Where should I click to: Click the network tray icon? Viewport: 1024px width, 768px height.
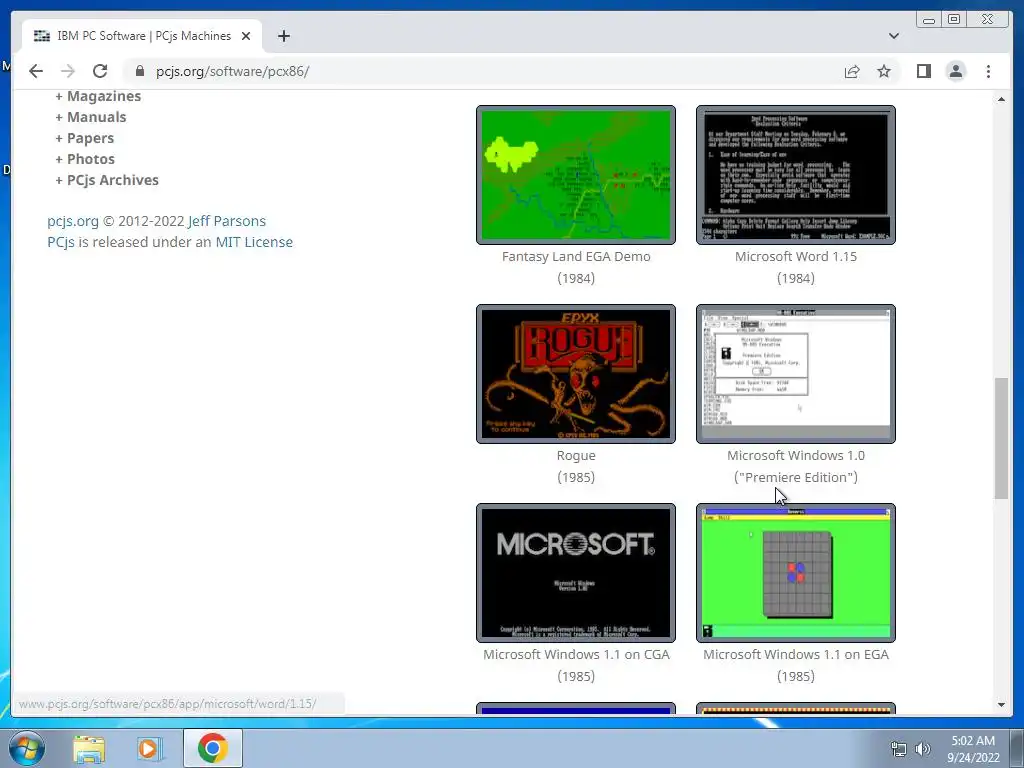tap(899, 749)
